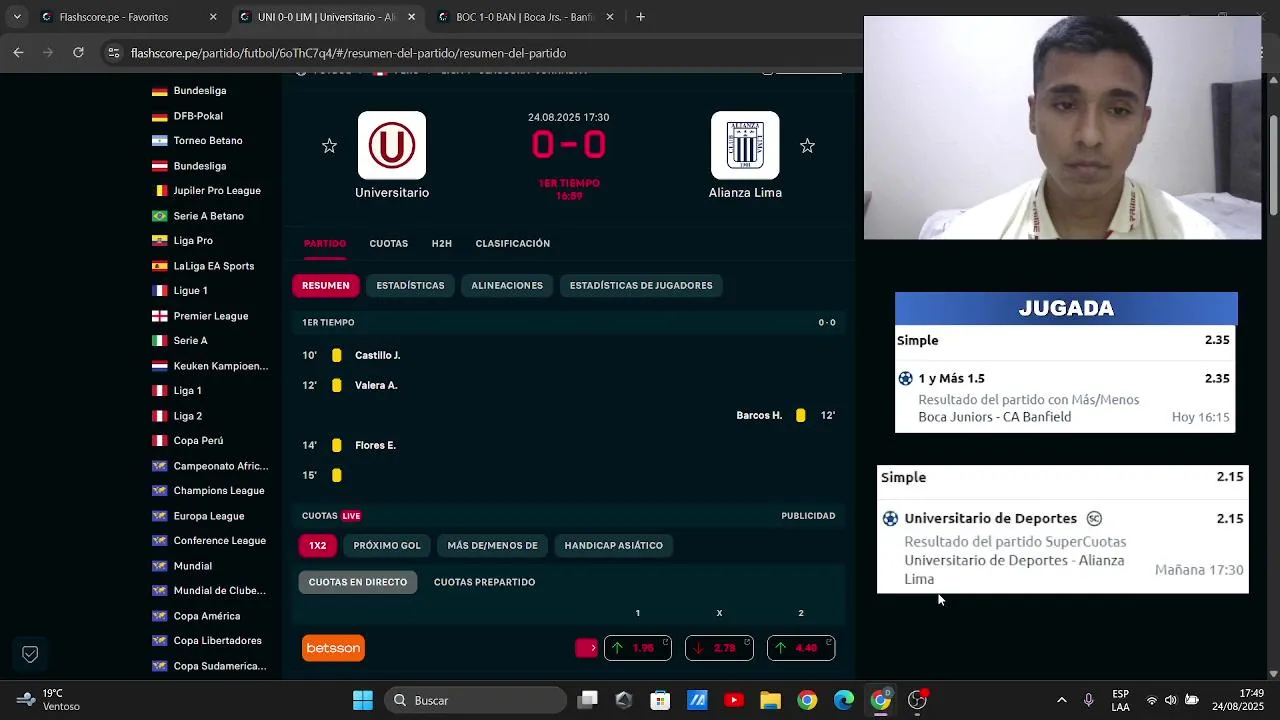The image size is (1280, 720).
Task: Show hidden system tray icons
Action: 1062,700
